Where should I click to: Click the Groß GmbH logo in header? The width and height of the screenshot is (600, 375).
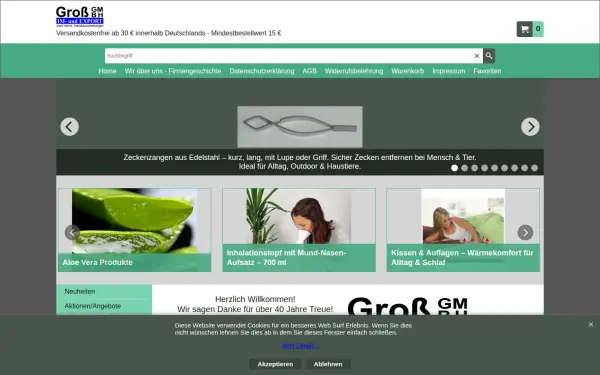80,16
